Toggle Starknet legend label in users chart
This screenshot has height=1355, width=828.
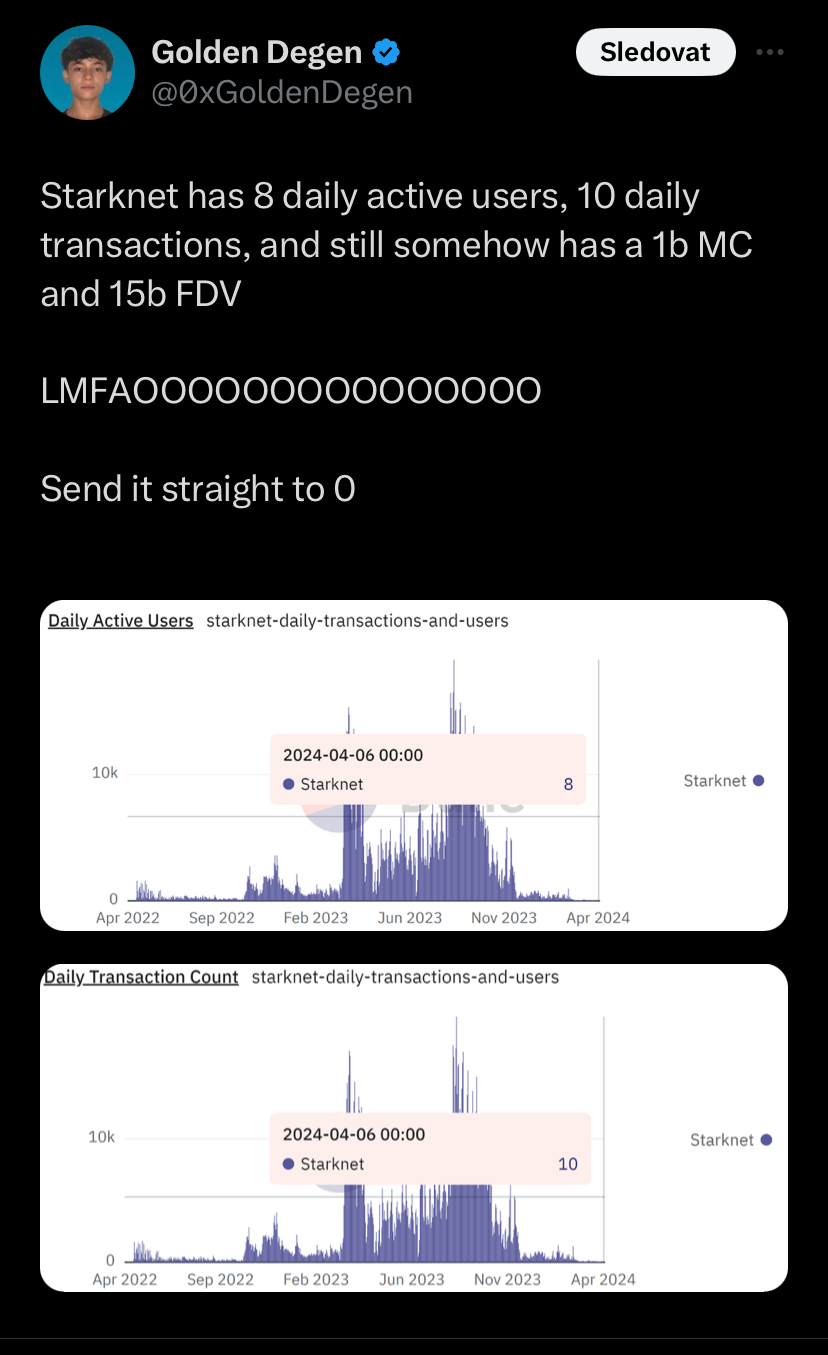pos(714,781)
